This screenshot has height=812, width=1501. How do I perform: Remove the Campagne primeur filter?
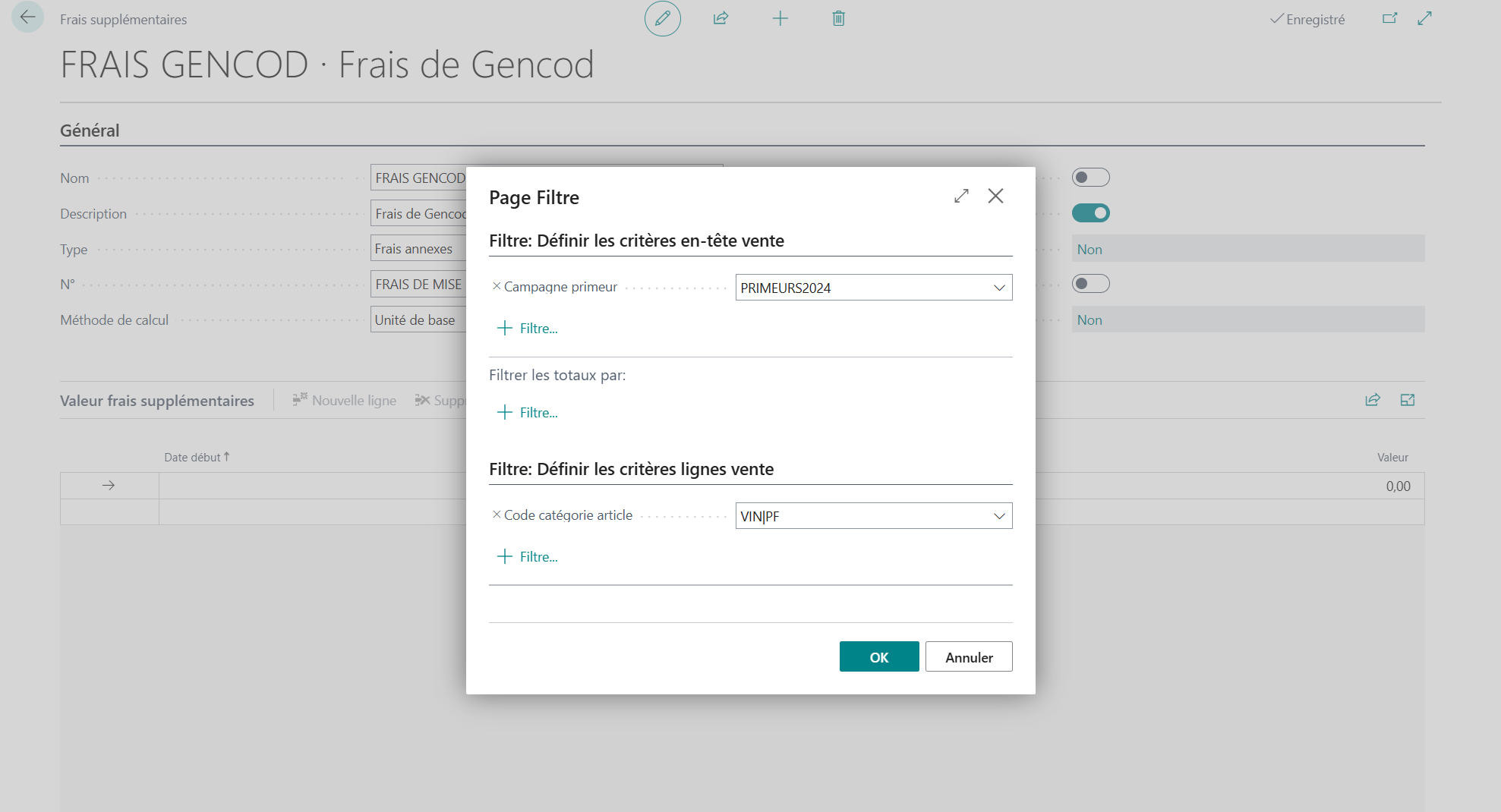tap(497, 286)
